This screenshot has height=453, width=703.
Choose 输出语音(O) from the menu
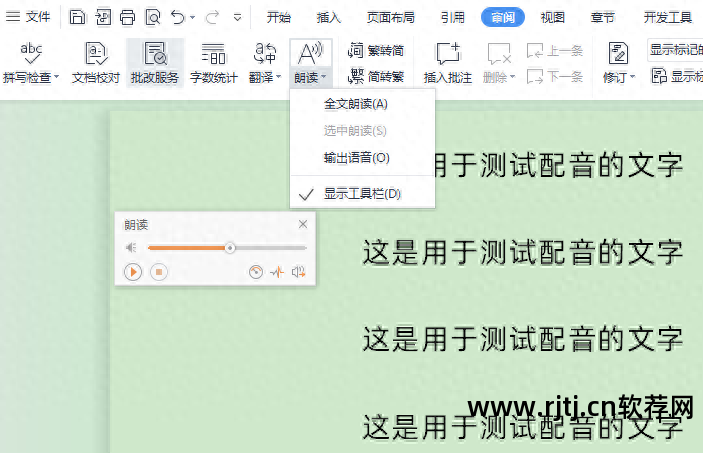click(x=362, y=158)
